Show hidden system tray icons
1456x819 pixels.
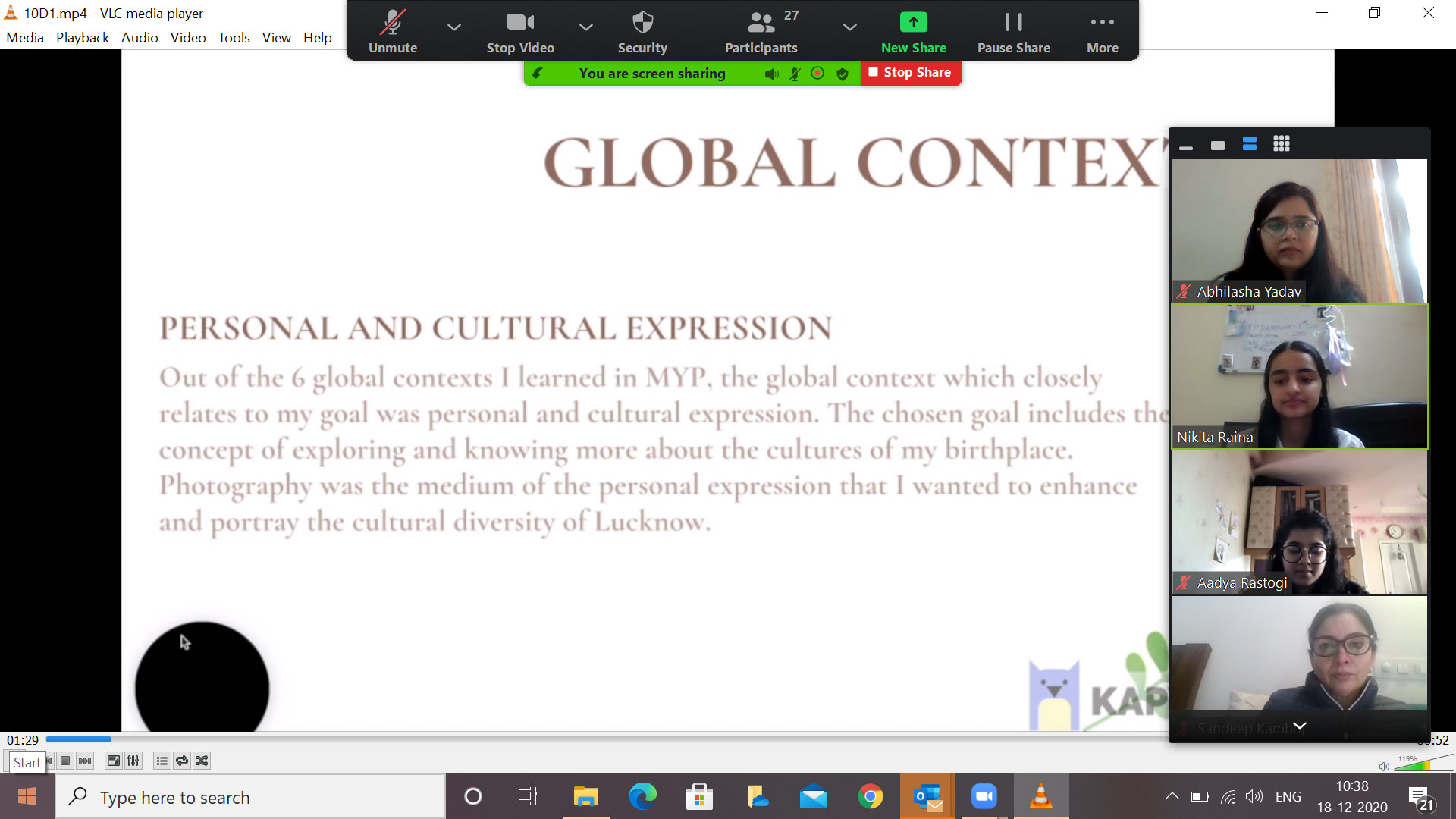pos(1172,796)
